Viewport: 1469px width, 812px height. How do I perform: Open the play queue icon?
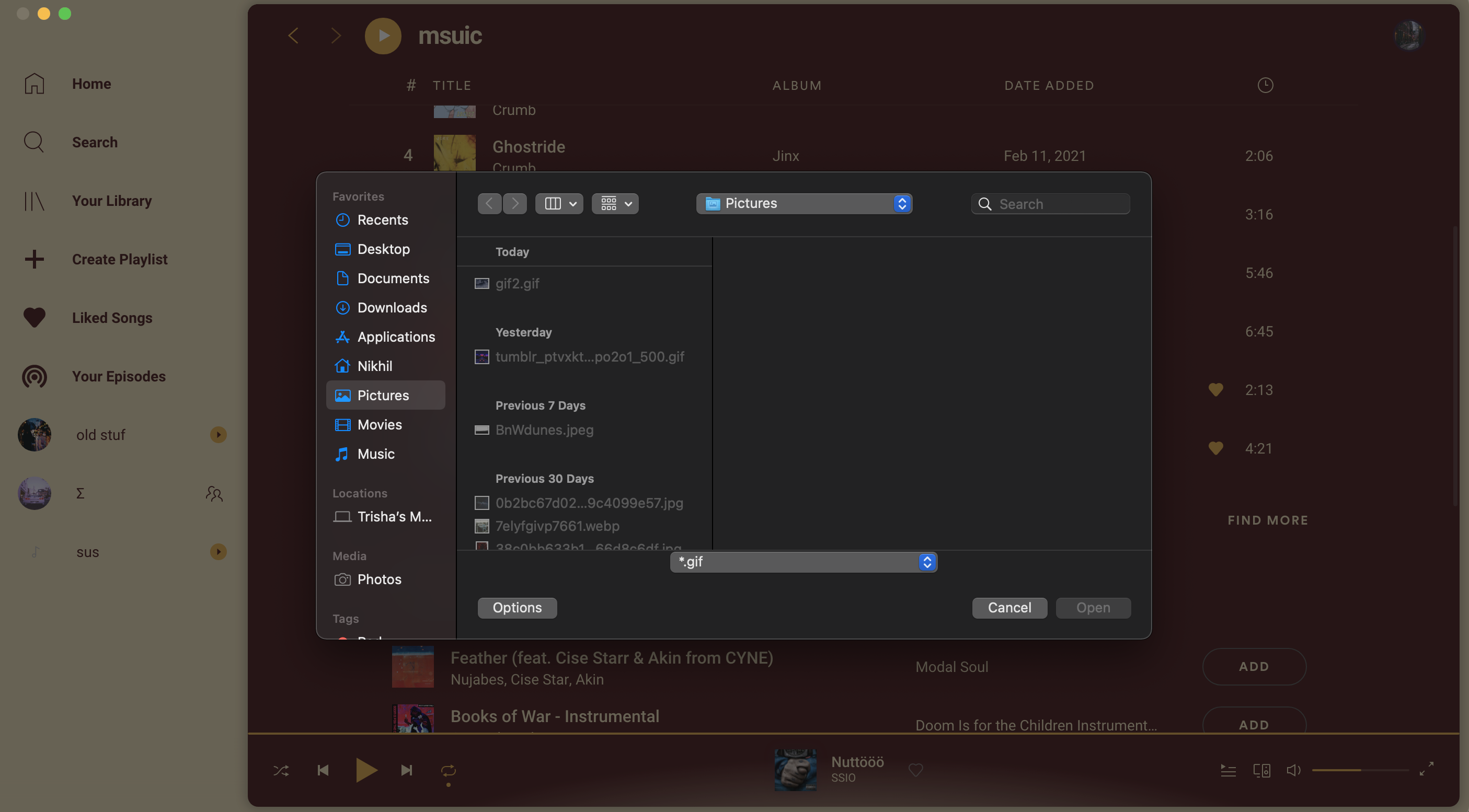[1228, 770]
